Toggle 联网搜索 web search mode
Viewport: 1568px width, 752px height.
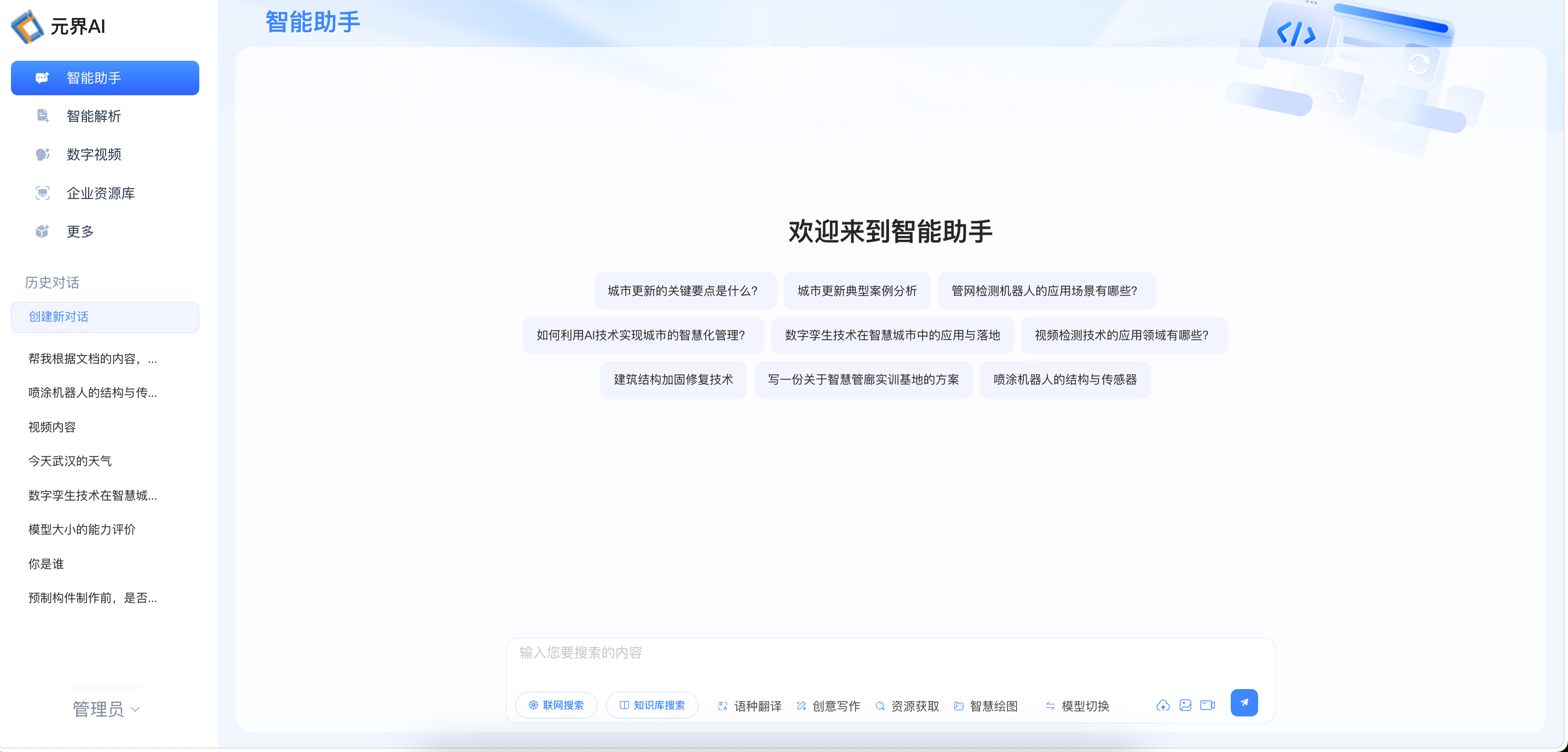(556, 705)
